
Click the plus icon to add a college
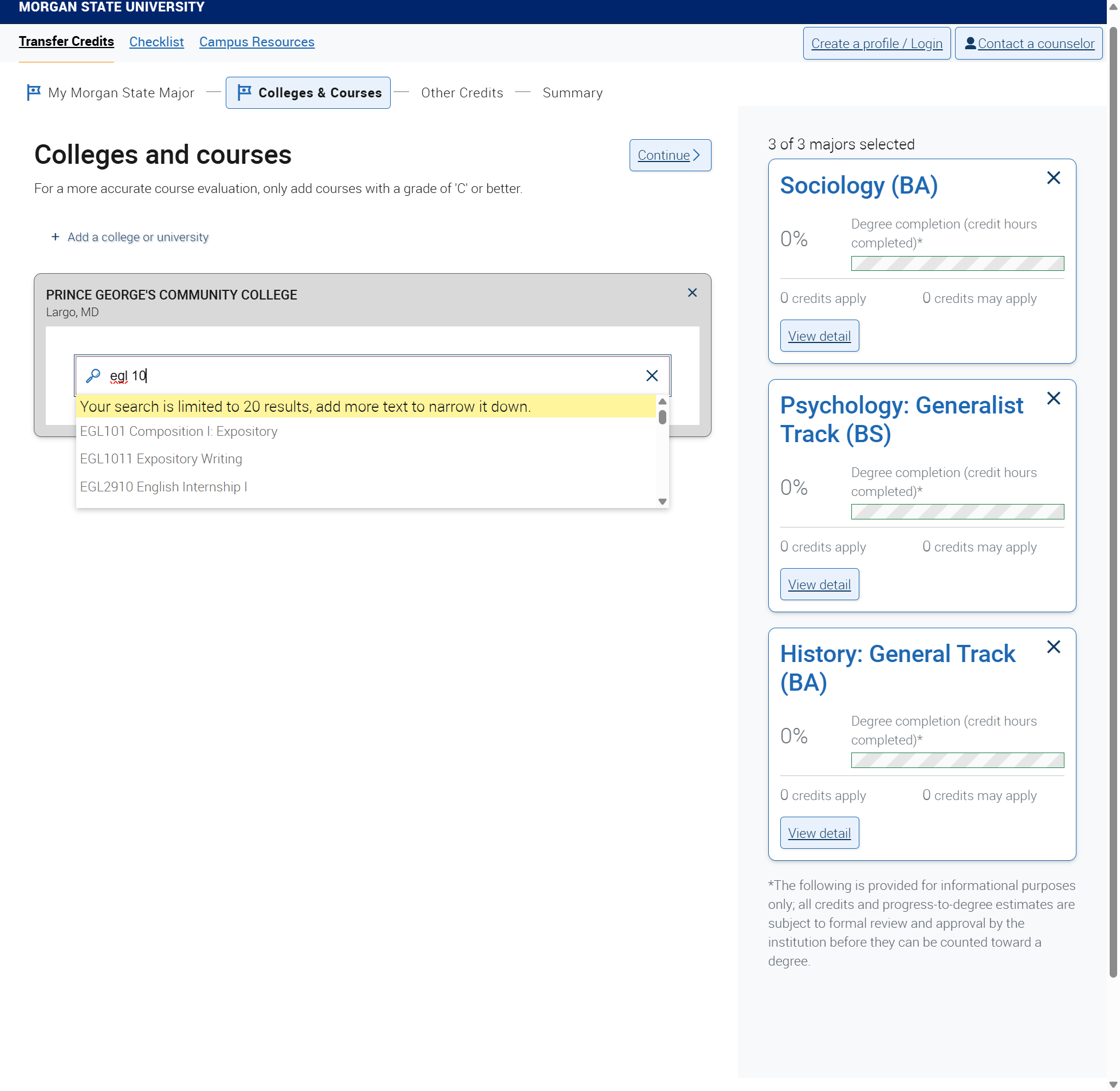[x=55, y=237]
